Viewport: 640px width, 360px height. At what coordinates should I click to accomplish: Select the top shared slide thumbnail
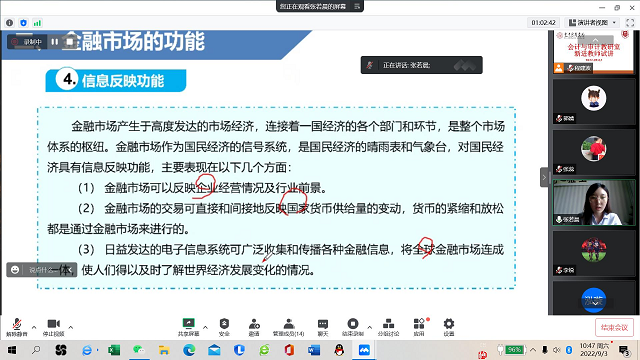click(x=594, y=52)
